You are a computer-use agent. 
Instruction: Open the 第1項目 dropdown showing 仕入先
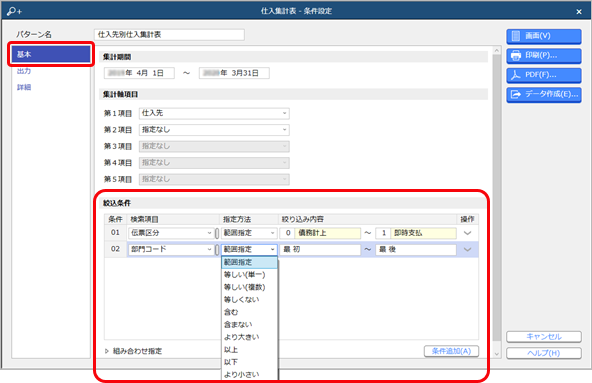[214, 113]
